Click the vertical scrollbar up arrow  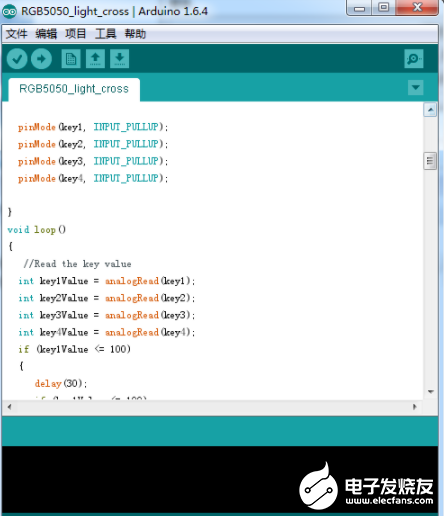coord(430,110)
